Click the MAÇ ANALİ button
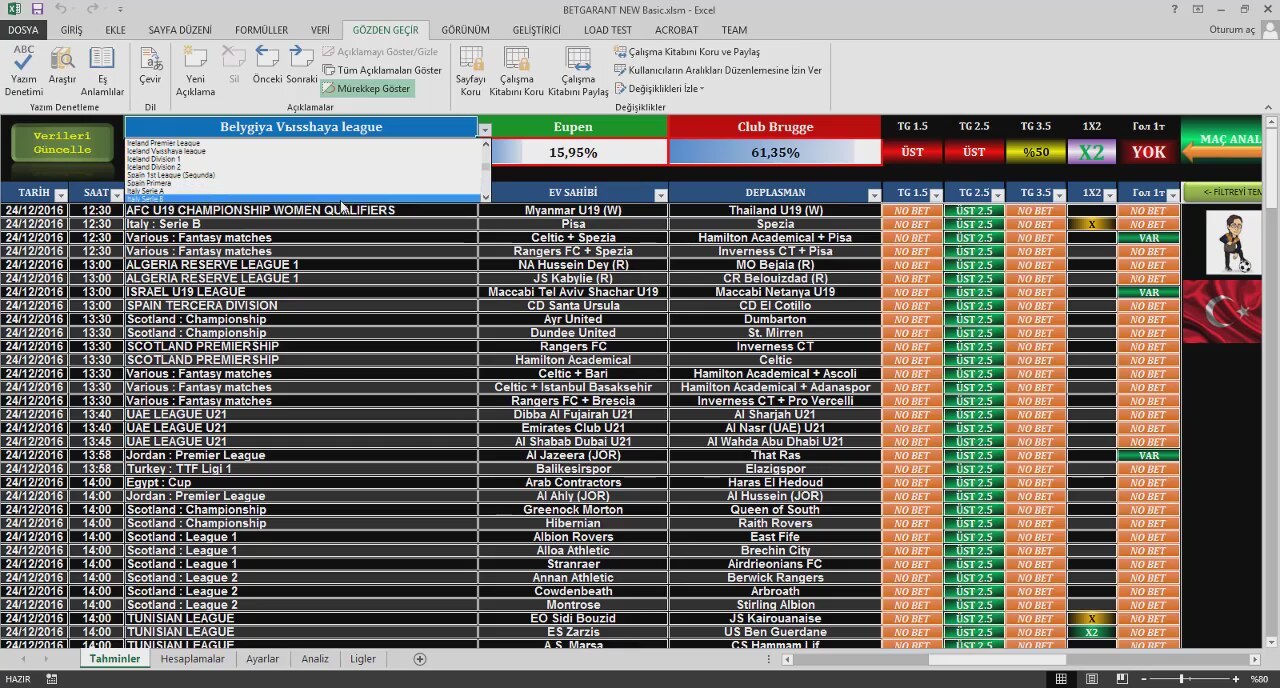 point(1223,140)
